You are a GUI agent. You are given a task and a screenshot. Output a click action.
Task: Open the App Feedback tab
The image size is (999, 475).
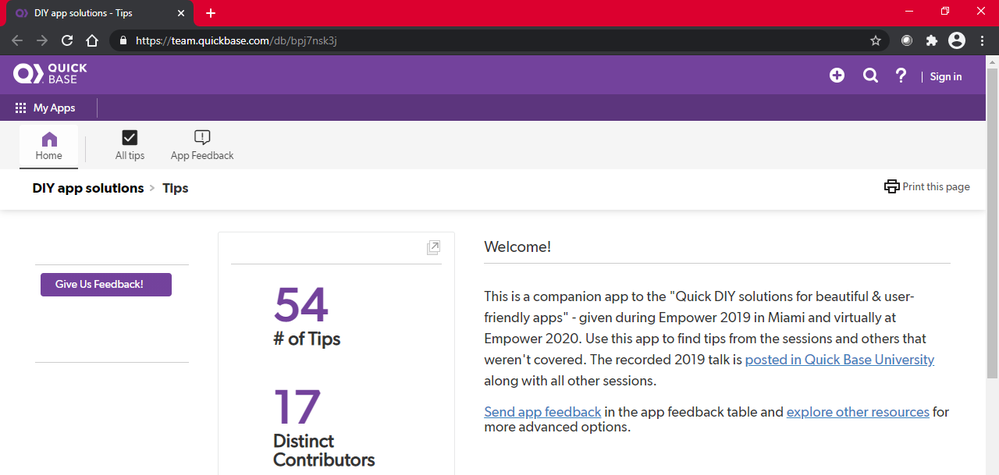[202, 146]
